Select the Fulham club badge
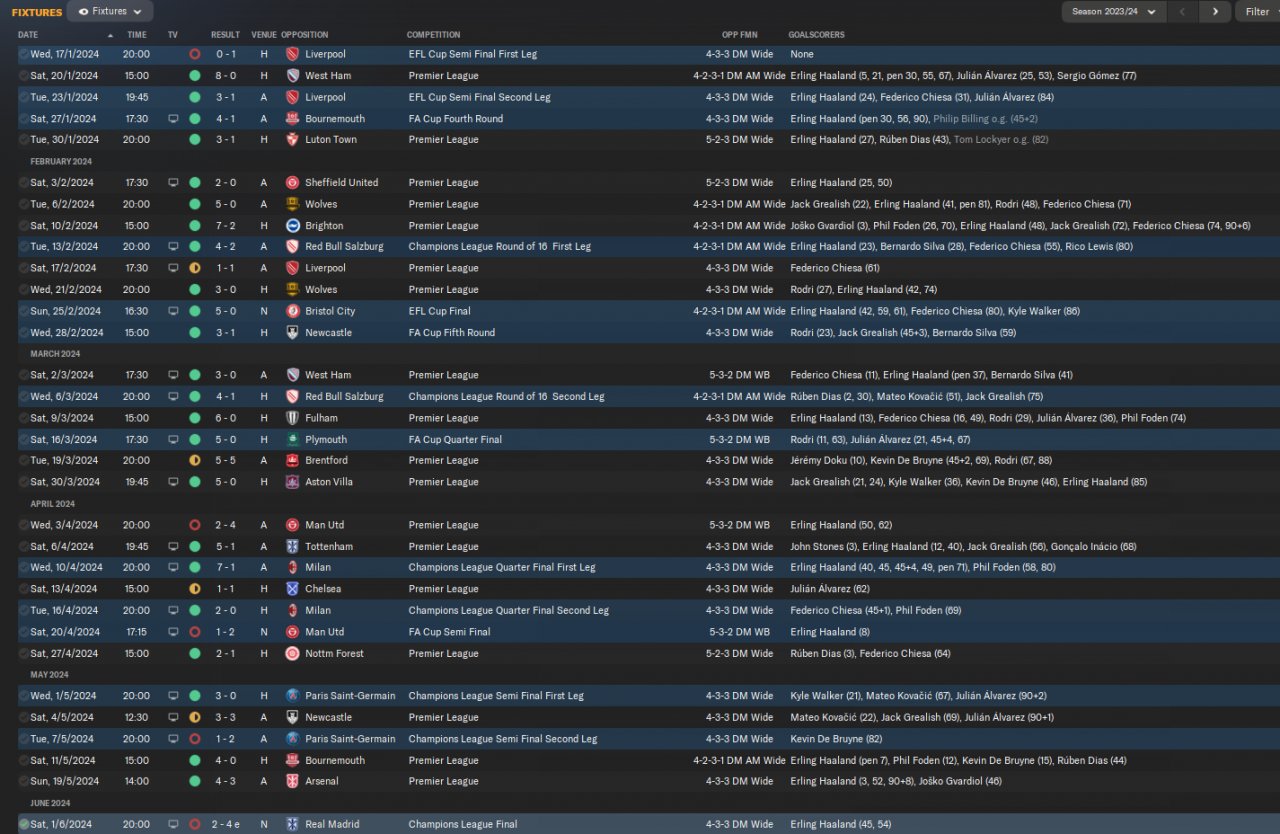Screen dimensions: 1280x834 click(292, 418)
